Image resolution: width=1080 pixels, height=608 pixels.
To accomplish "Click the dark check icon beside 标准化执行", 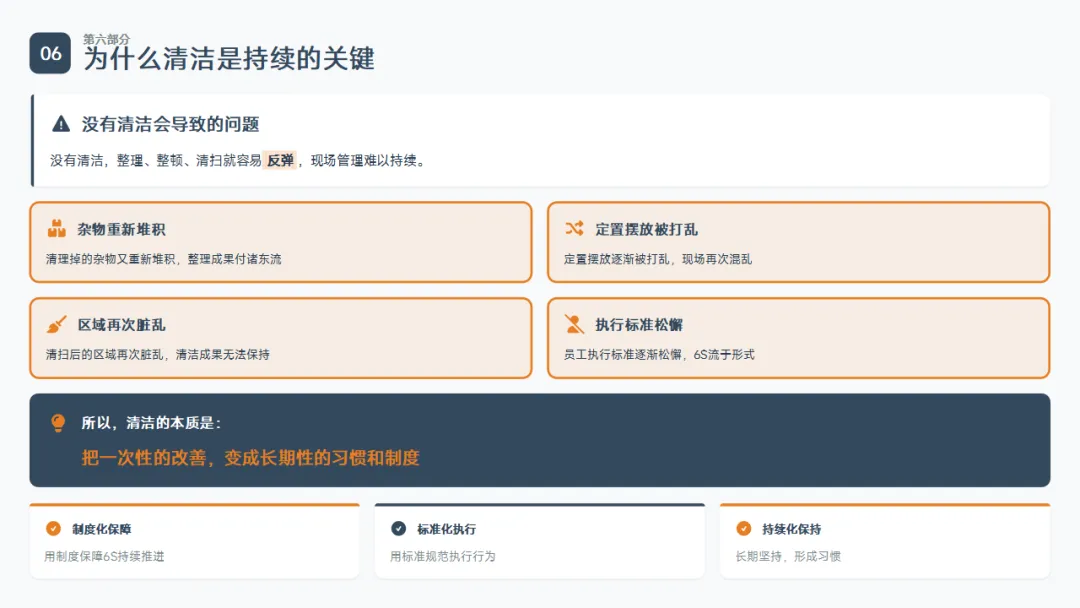I will click(x=398, y=529).
